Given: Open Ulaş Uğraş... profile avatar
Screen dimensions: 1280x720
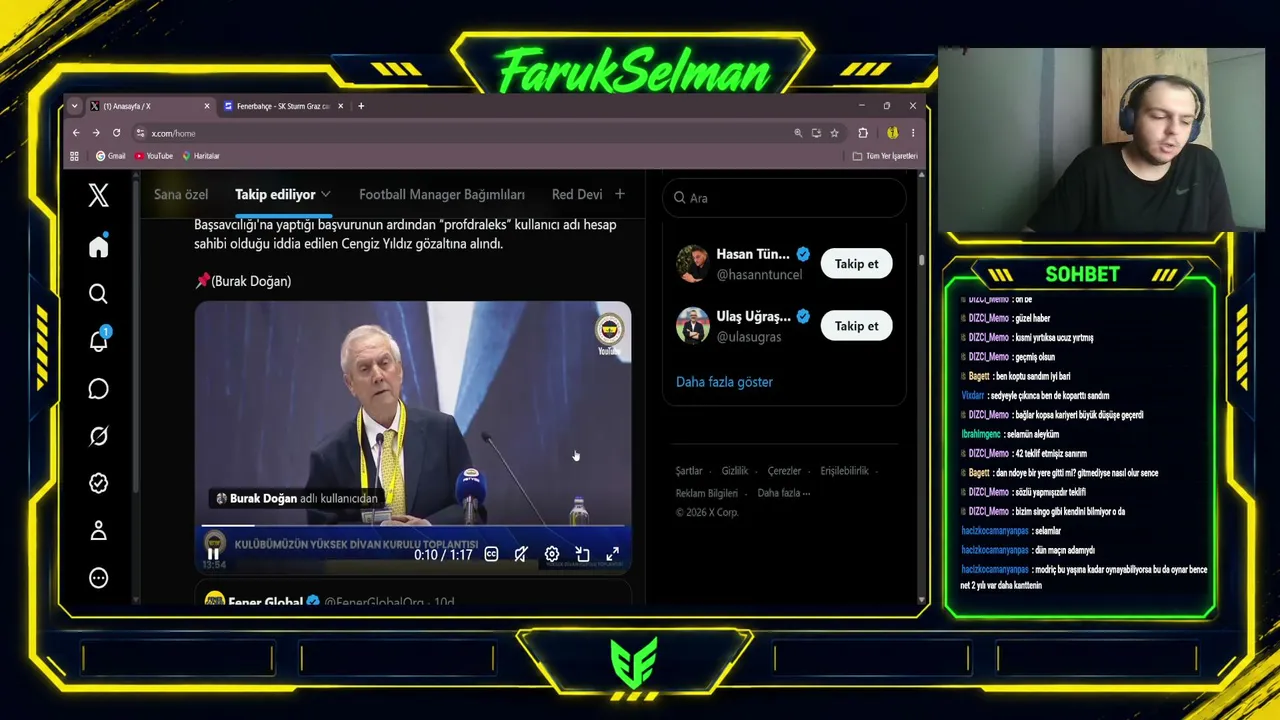Looking at the screenshot, I should (x=692, y=326).
